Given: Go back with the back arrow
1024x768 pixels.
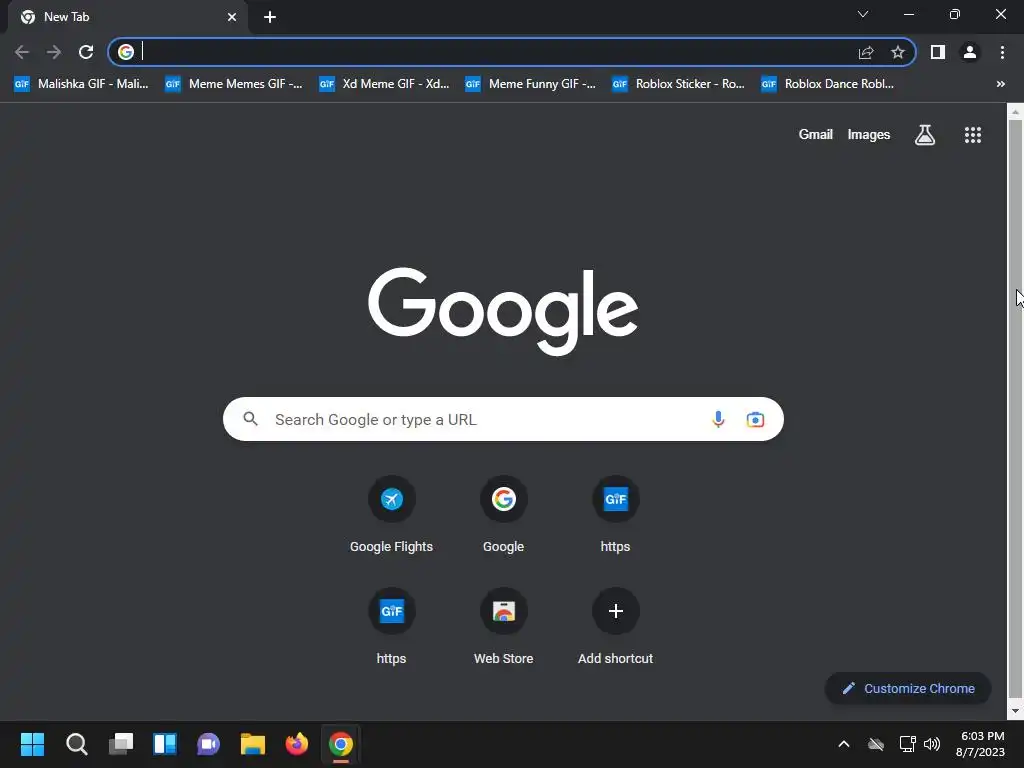Looking at the screenshot, I should (22, 52).
